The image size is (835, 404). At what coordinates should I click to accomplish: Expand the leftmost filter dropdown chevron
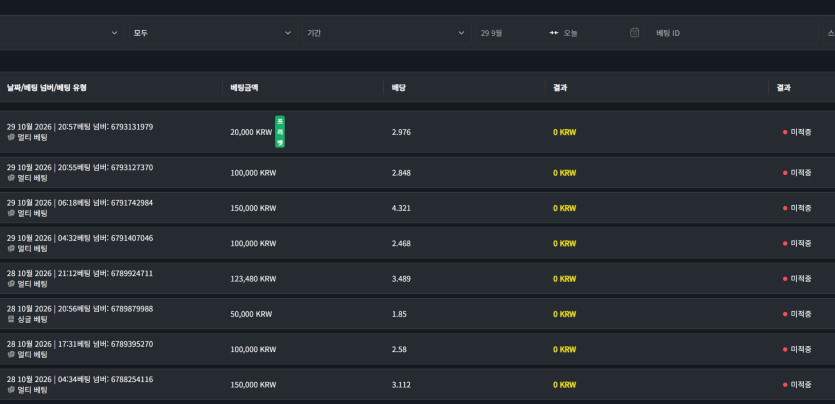(x=114, y=33)
